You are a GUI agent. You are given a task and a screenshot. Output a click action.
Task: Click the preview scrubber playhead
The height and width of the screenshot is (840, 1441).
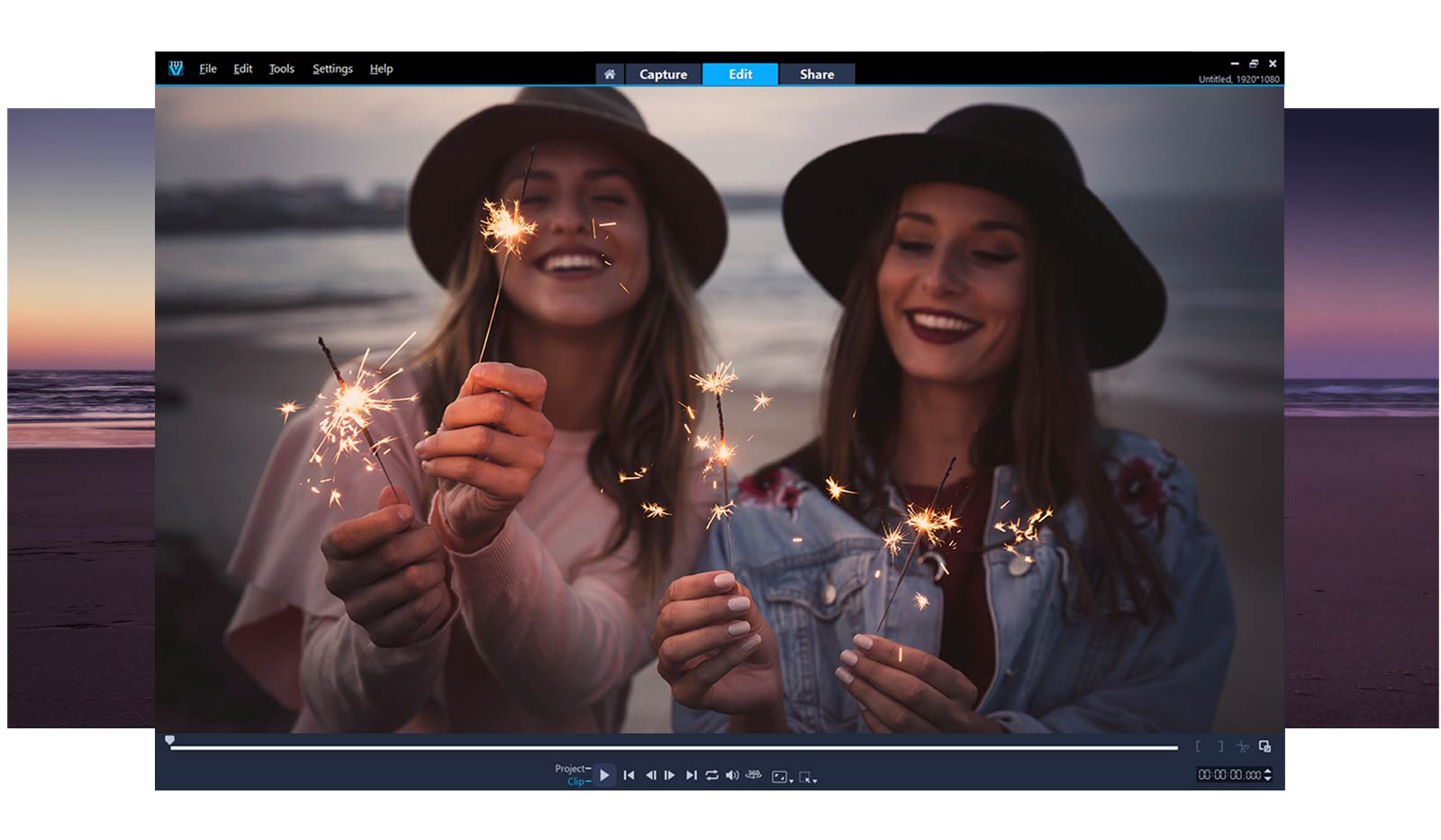coord(170,741)
